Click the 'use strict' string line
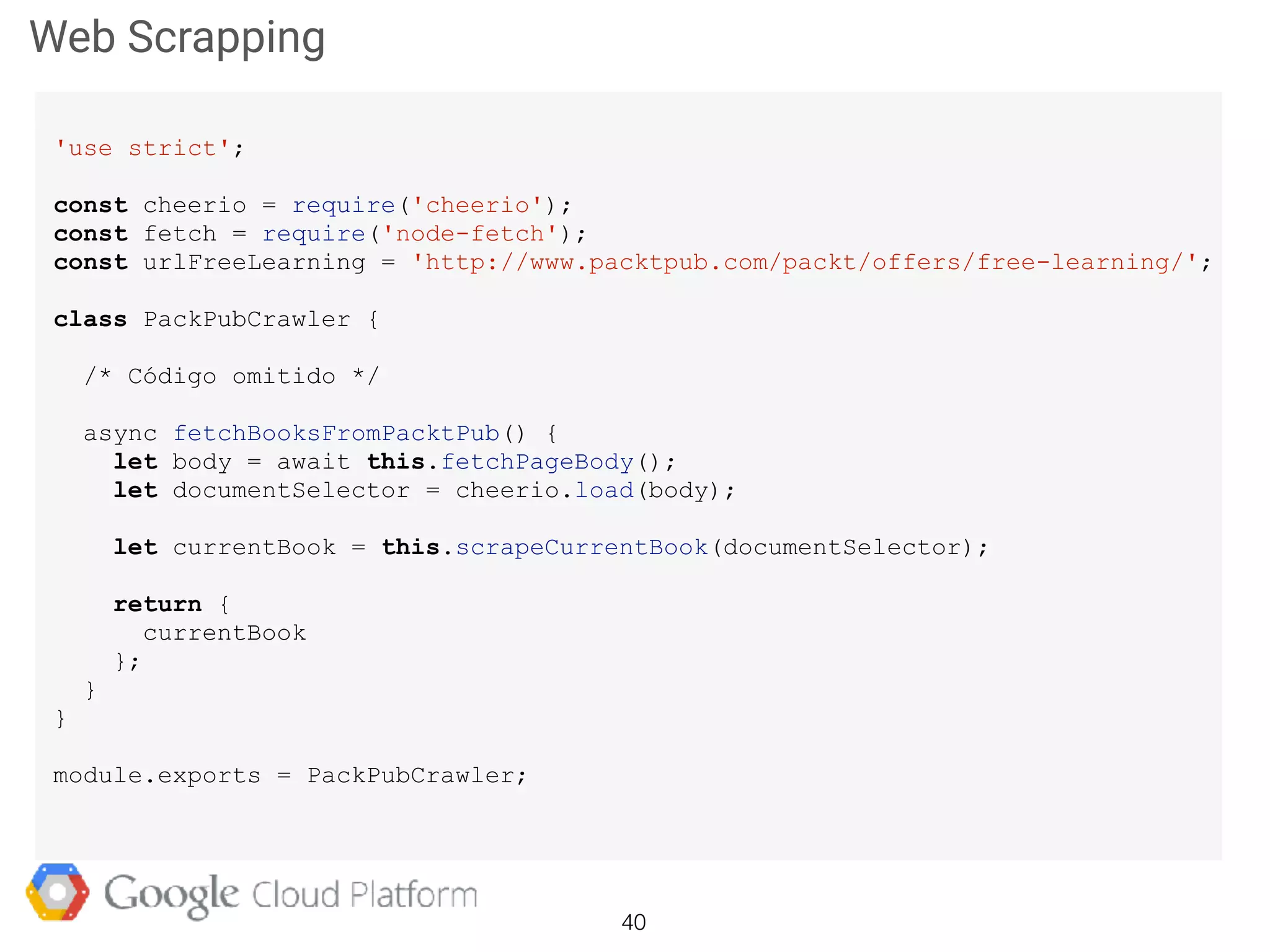1270x952 pixels. pyautogui.click(x=149, y=149)
